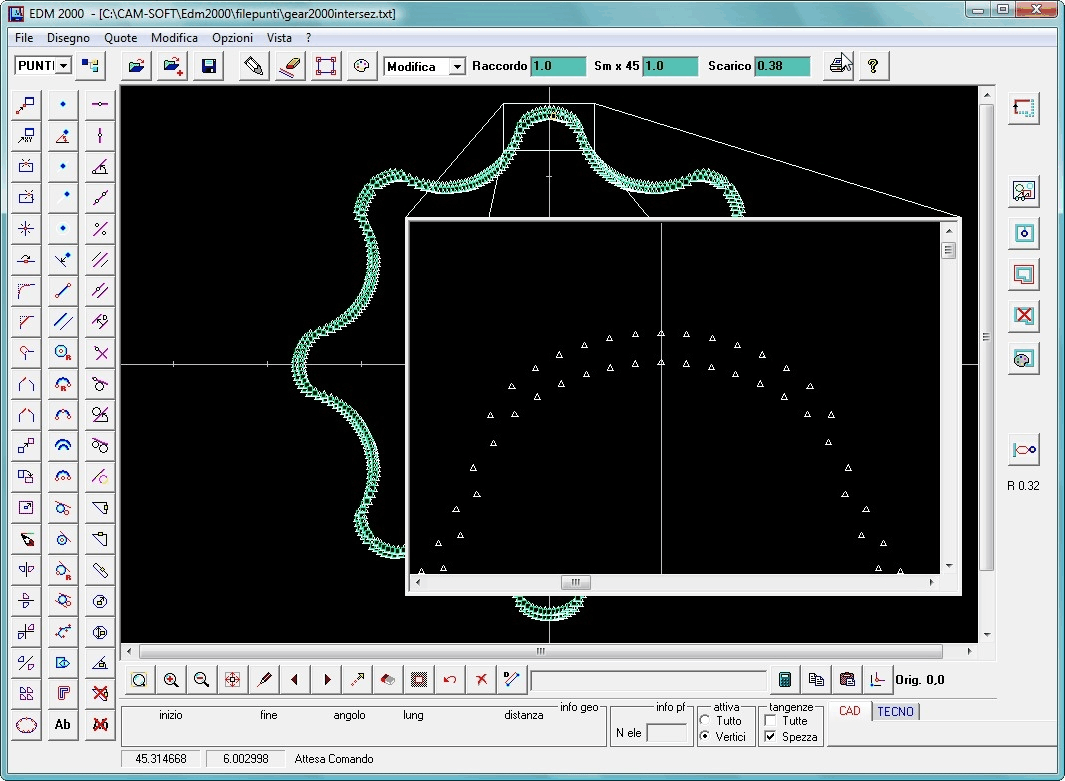Screen dimensions: 1065x781
Task: Click the red frame fit-view icon
Action: point(325,66)
